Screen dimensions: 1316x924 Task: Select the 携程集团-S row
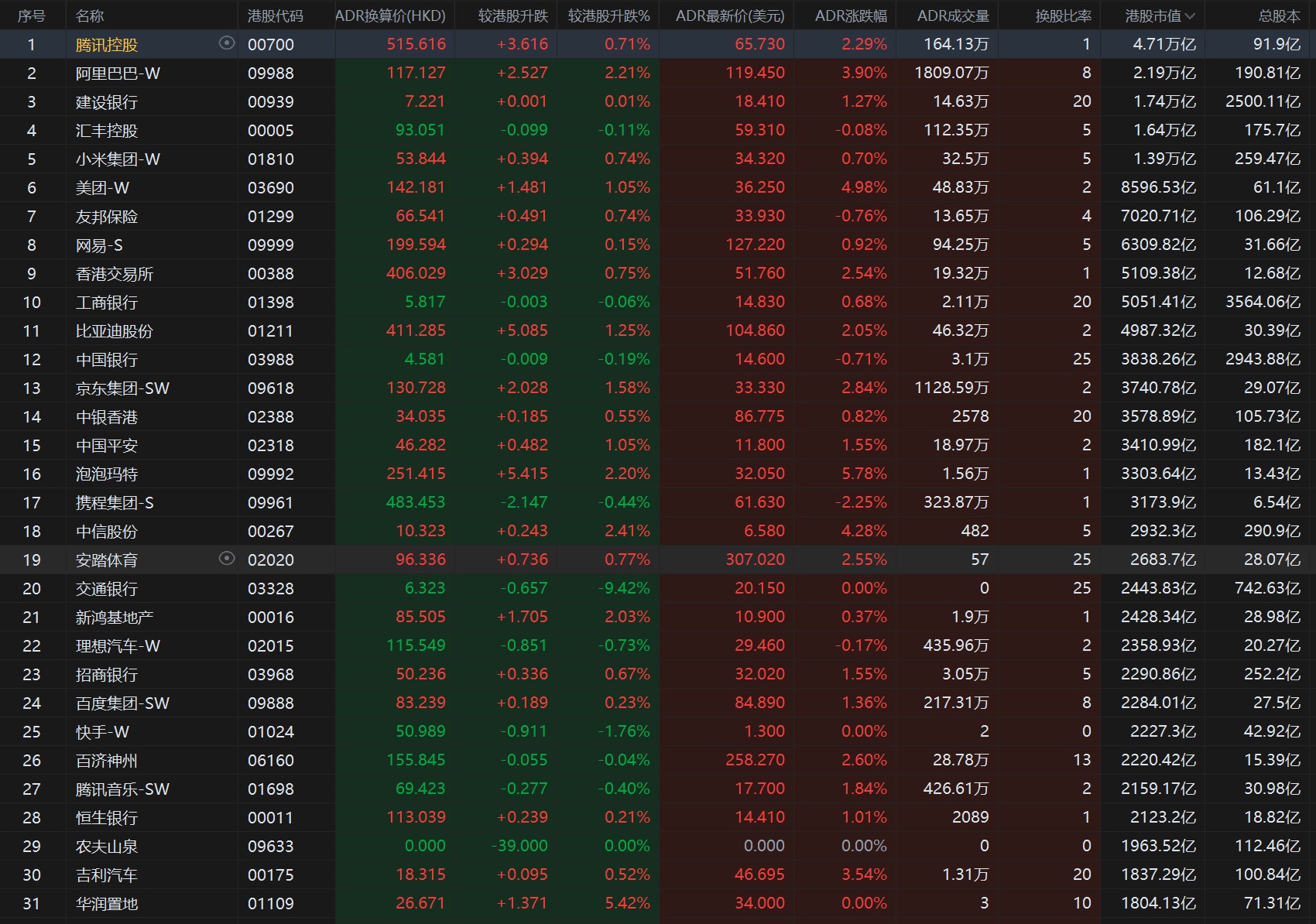pyautogui.click(x=115, y=503)
